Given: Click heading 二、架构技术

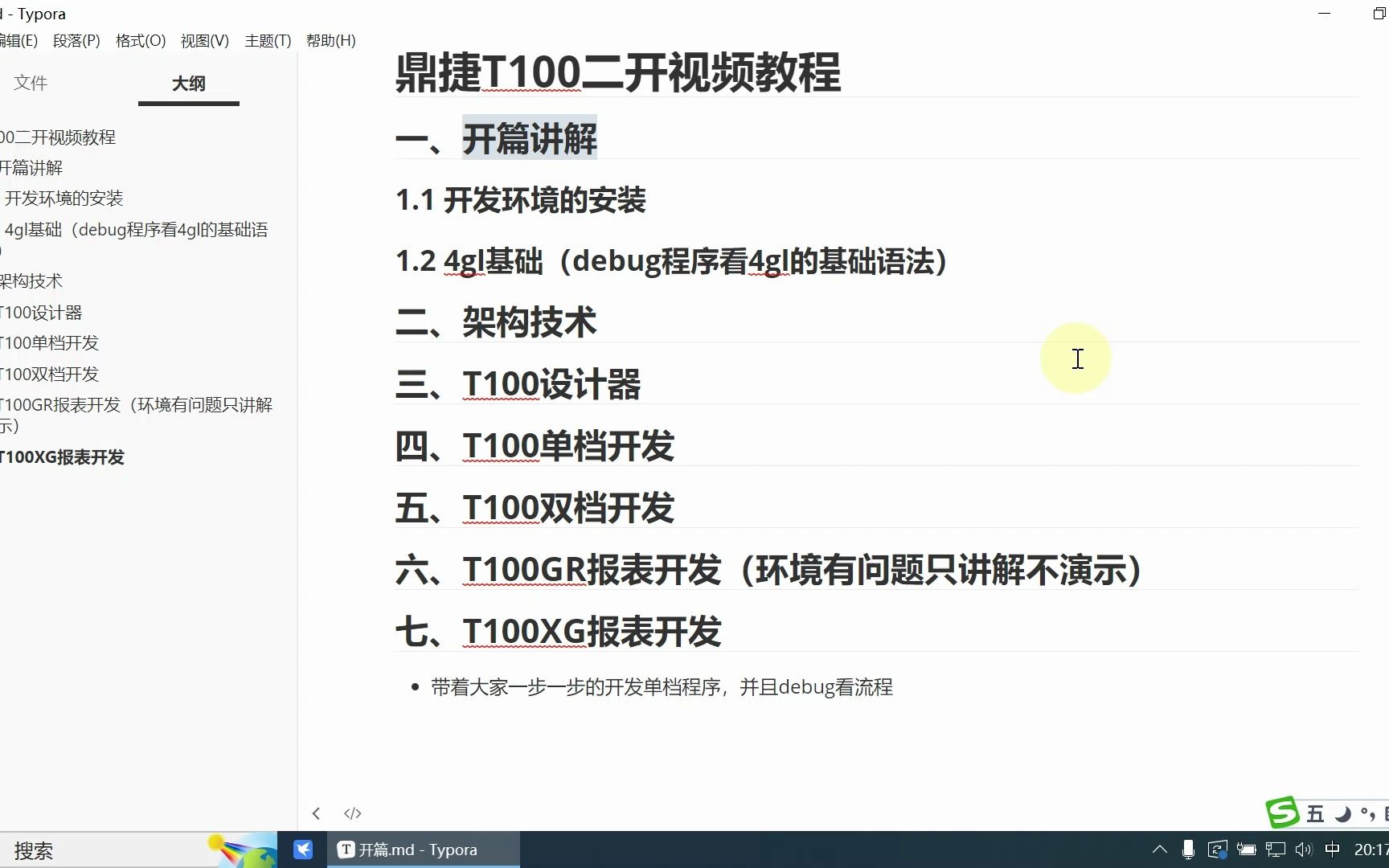Looking at the screenshot, I should click(x=496, y=322).
